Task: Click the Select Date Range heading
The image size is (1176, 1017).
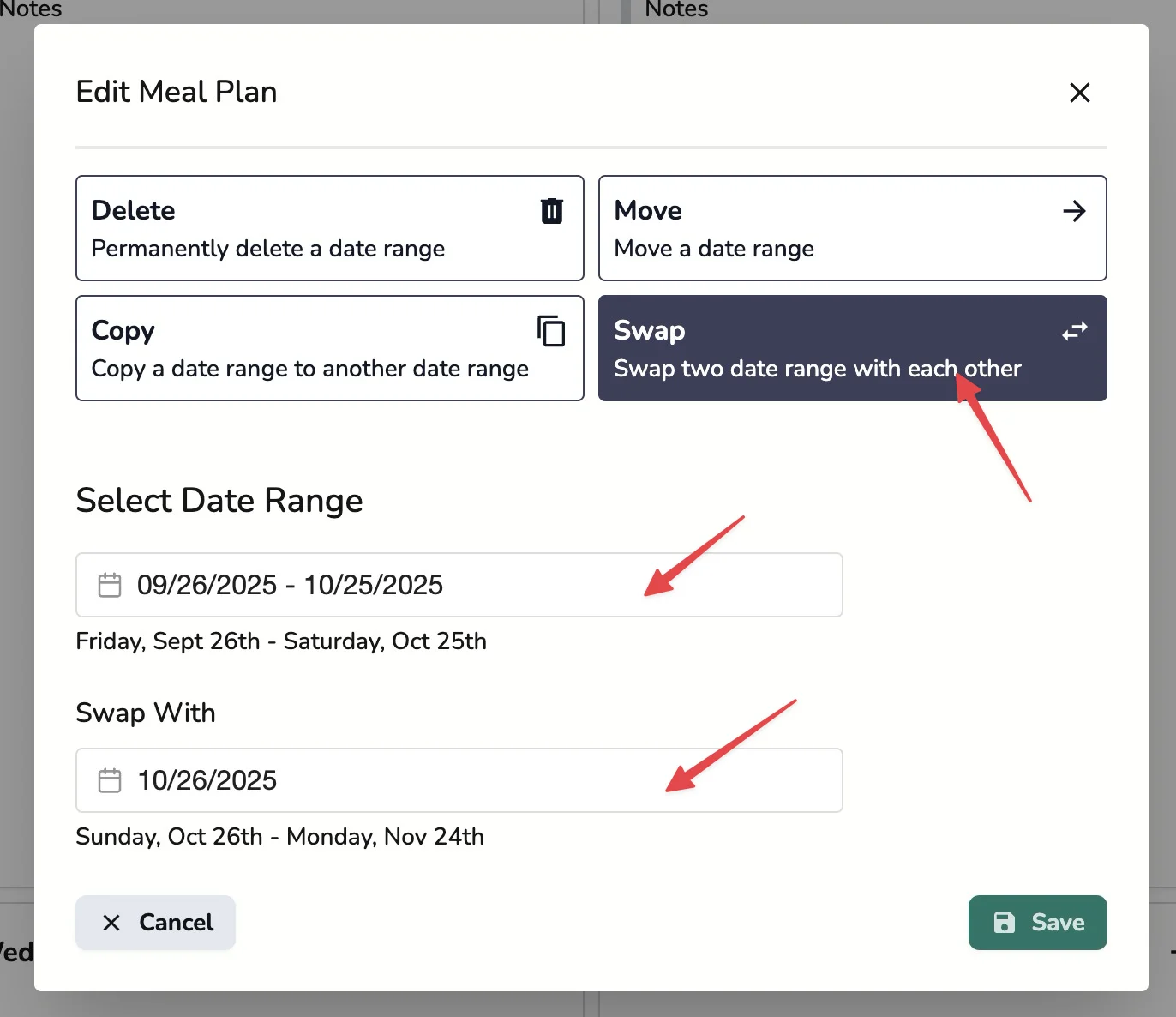Action: pyautogui.click(x=219, y=500)
